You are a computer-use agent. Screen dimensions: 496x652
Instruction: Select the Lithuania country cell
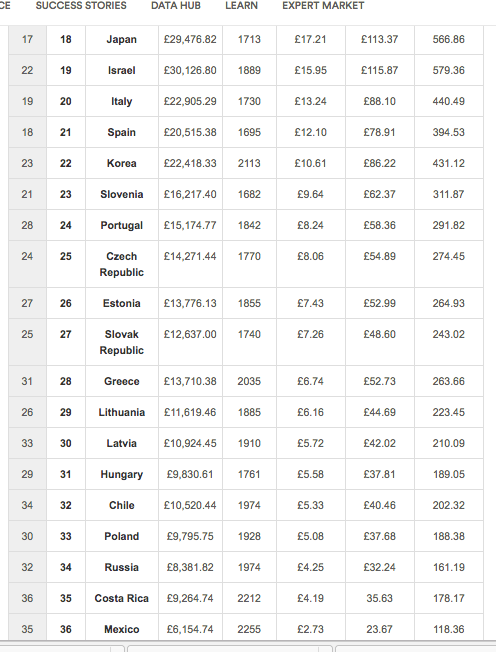[122, 412]
